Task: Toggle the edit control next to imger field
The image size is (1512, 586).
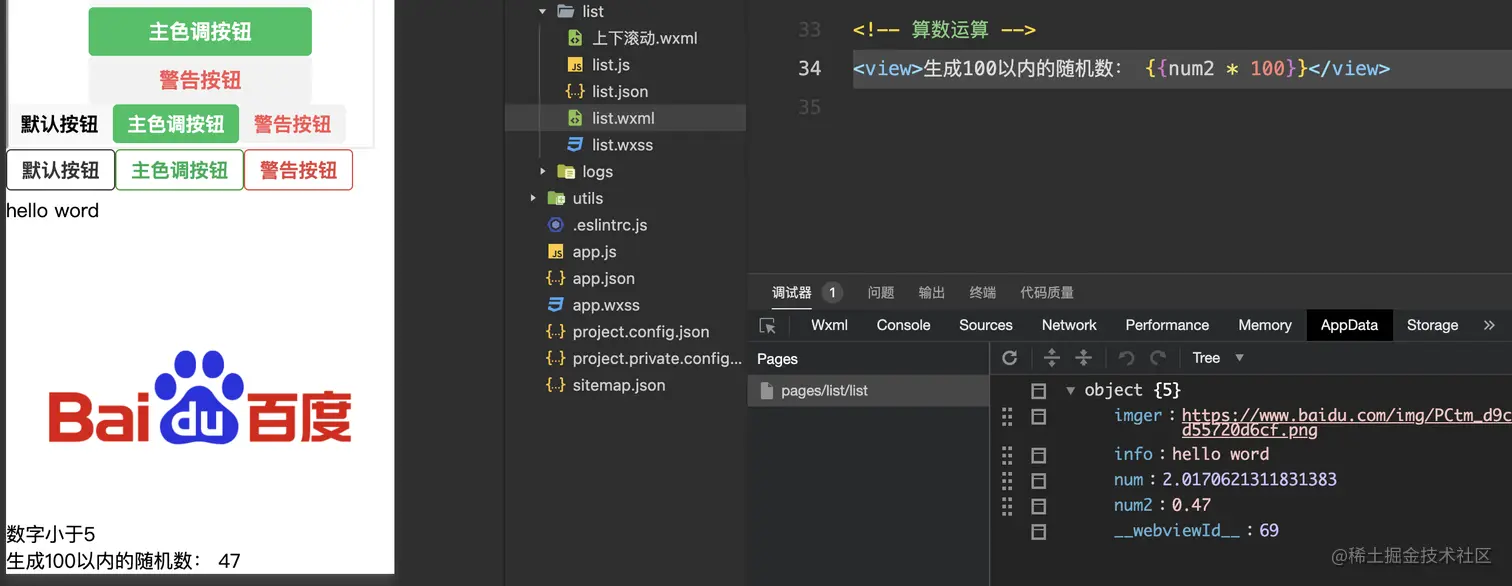Action: click(x=1038, y=416)
